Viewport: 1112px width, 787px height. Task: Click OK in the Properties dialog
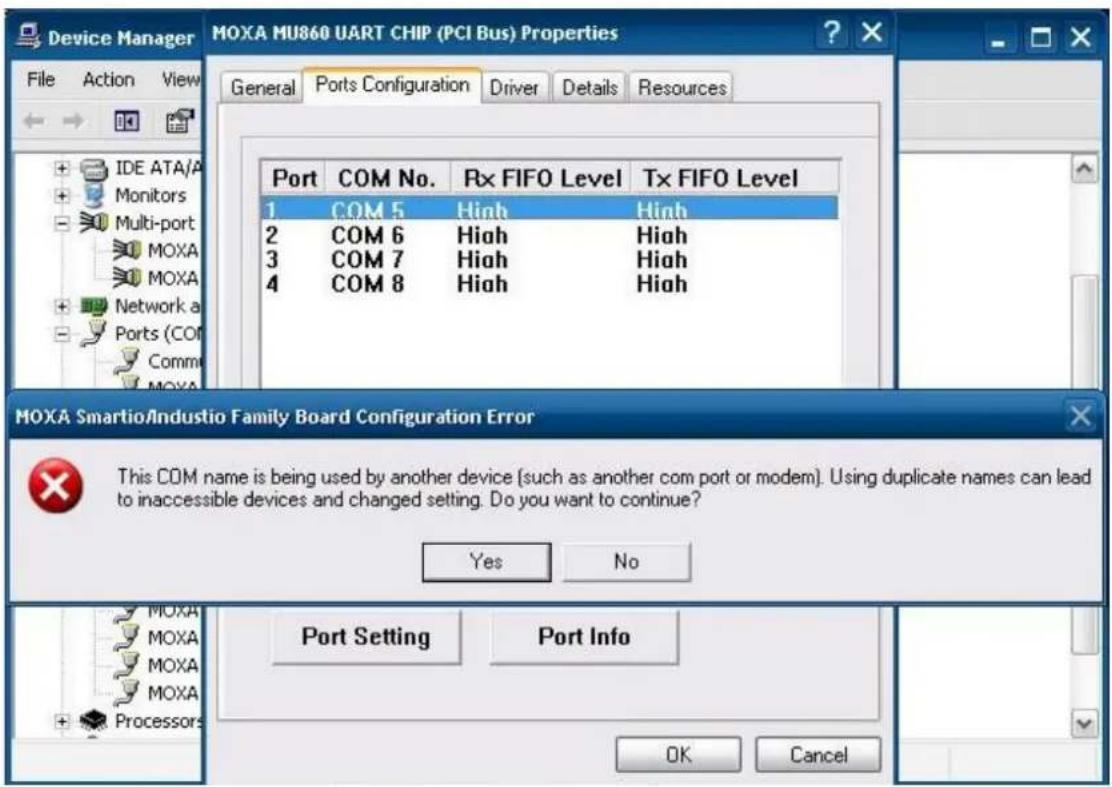point(678,754)
